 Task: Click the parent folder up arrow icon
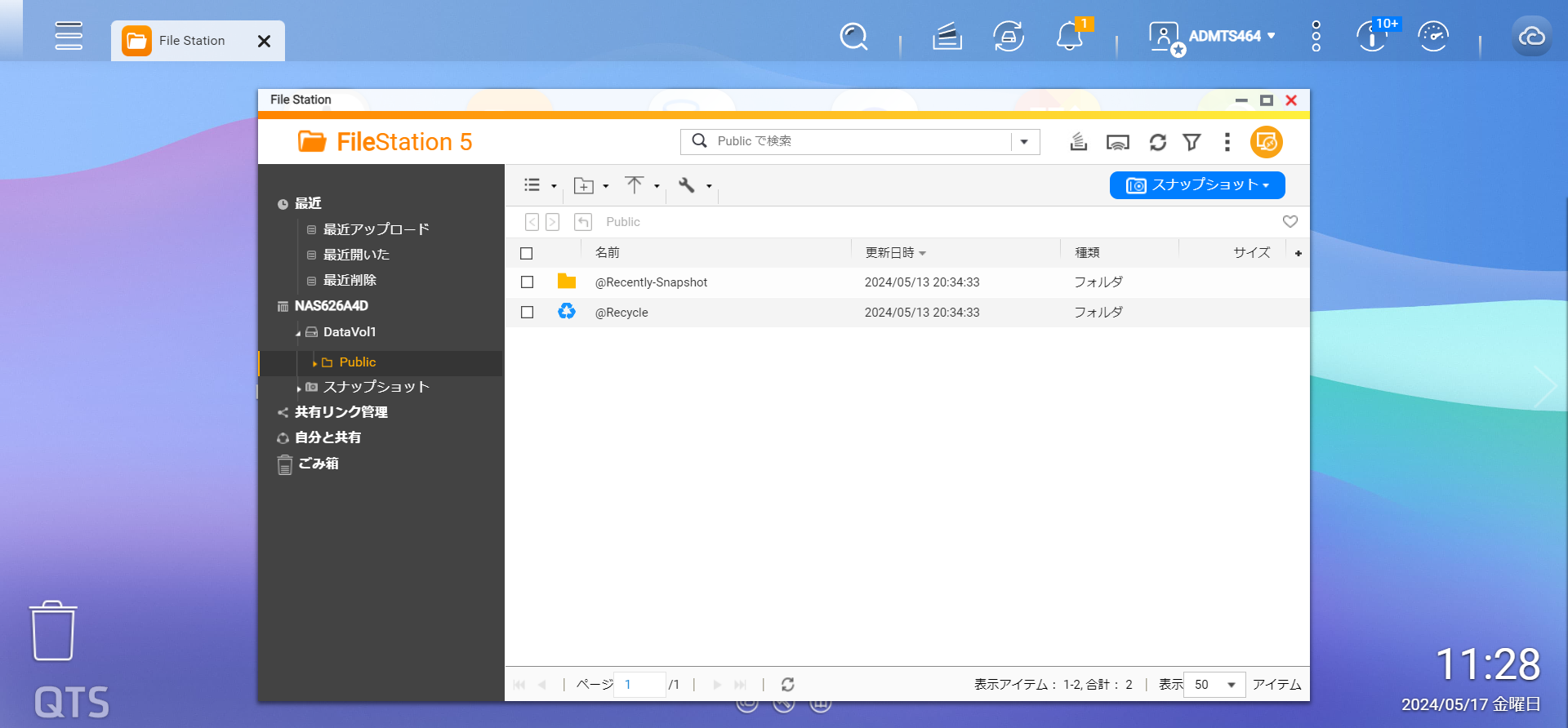(x=583, y=222)
